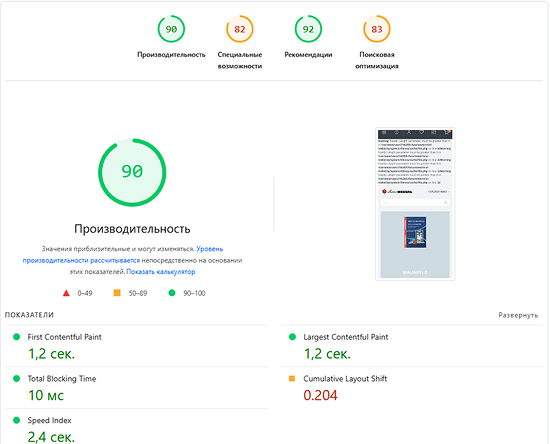Jump to the Специальные возможности category label
The width and height of the screenshot is (550, 444).
coord(240,60)
